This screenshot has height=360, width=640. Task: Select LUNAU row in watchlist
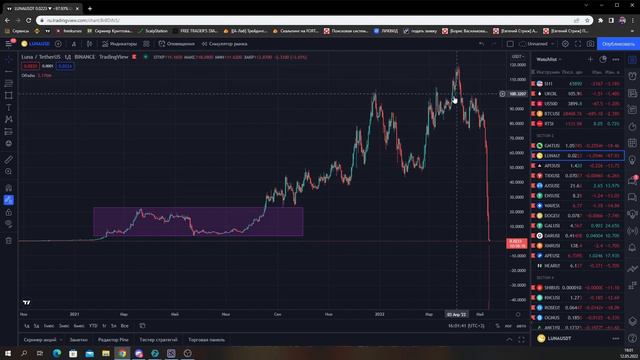577,156
